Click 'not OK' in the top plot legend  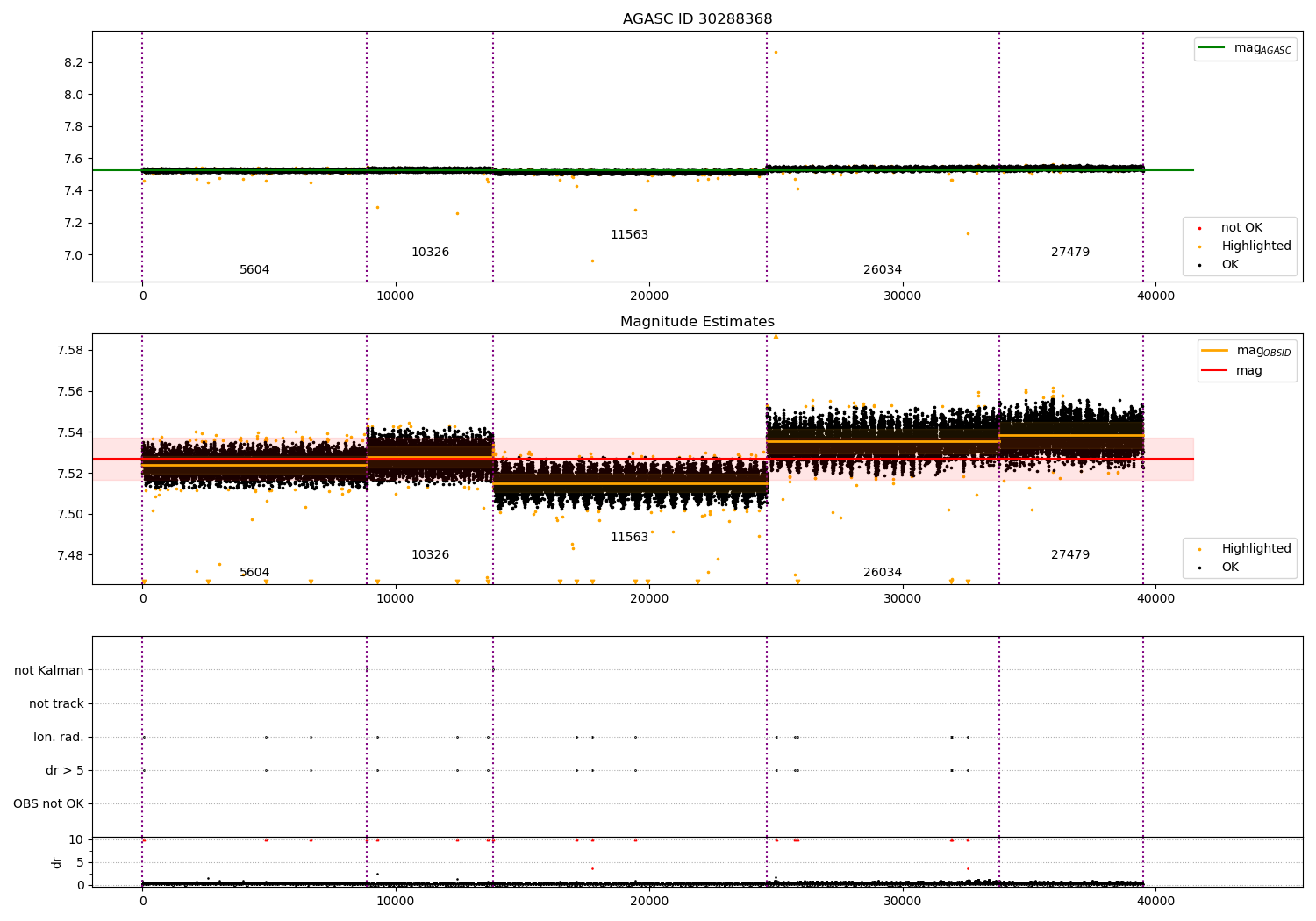(1241, 228)
